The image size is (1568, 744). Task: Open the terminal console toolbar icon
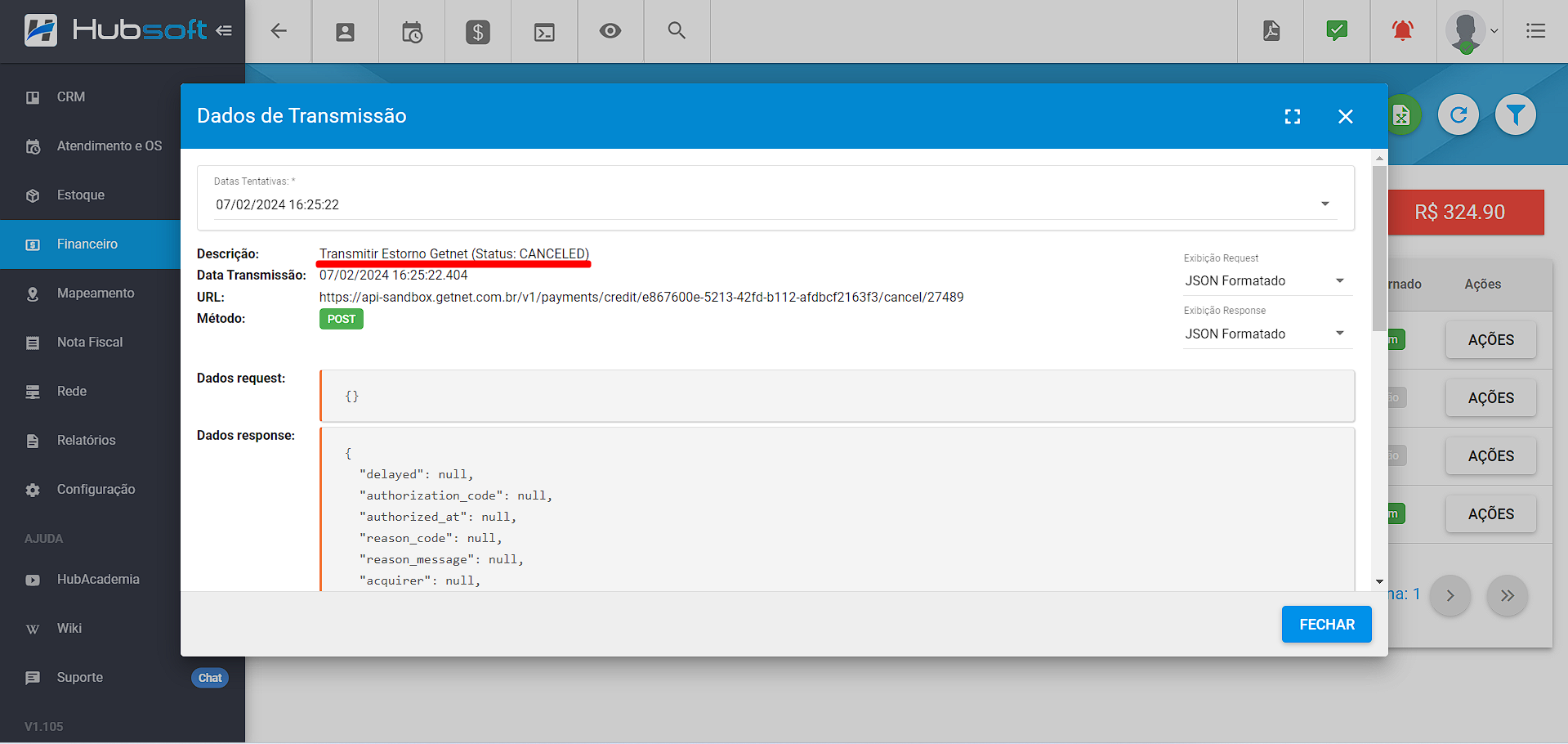[x=544, y=32]
